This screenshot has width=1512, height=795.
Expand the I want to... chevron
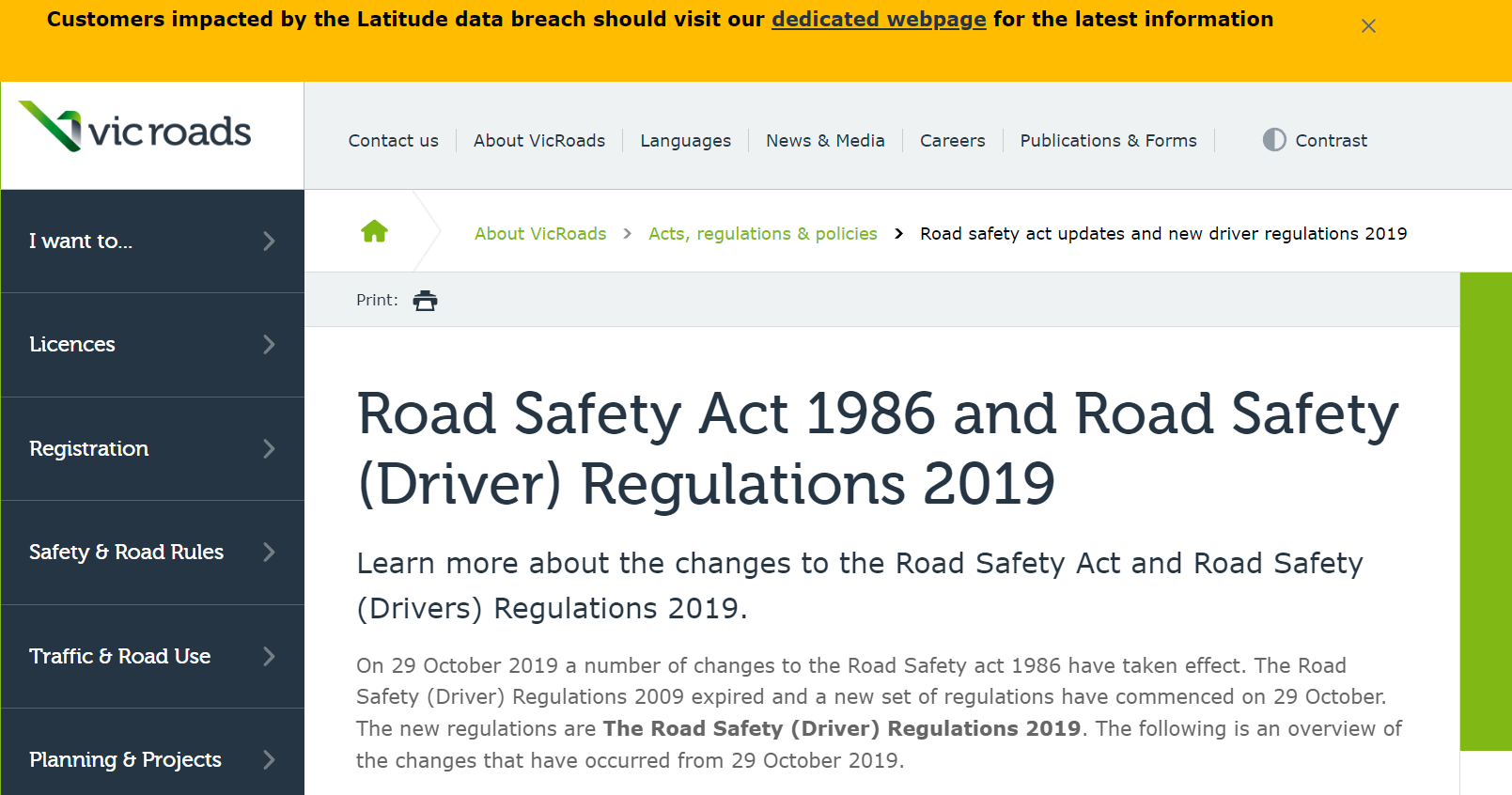[269, 242]
